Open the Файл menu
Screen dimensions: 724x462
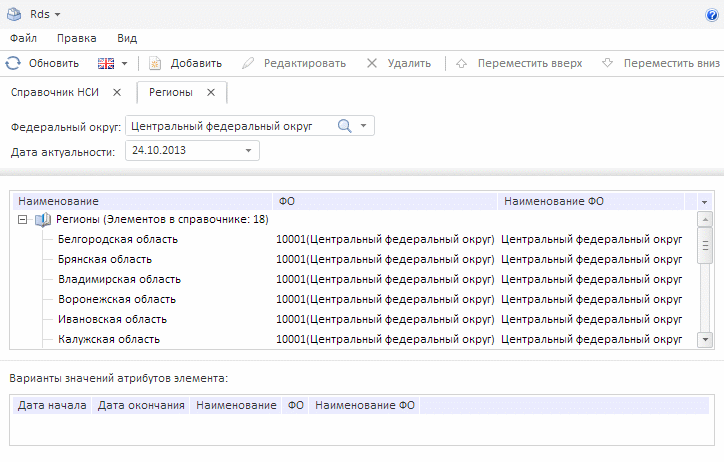point(23,38)
